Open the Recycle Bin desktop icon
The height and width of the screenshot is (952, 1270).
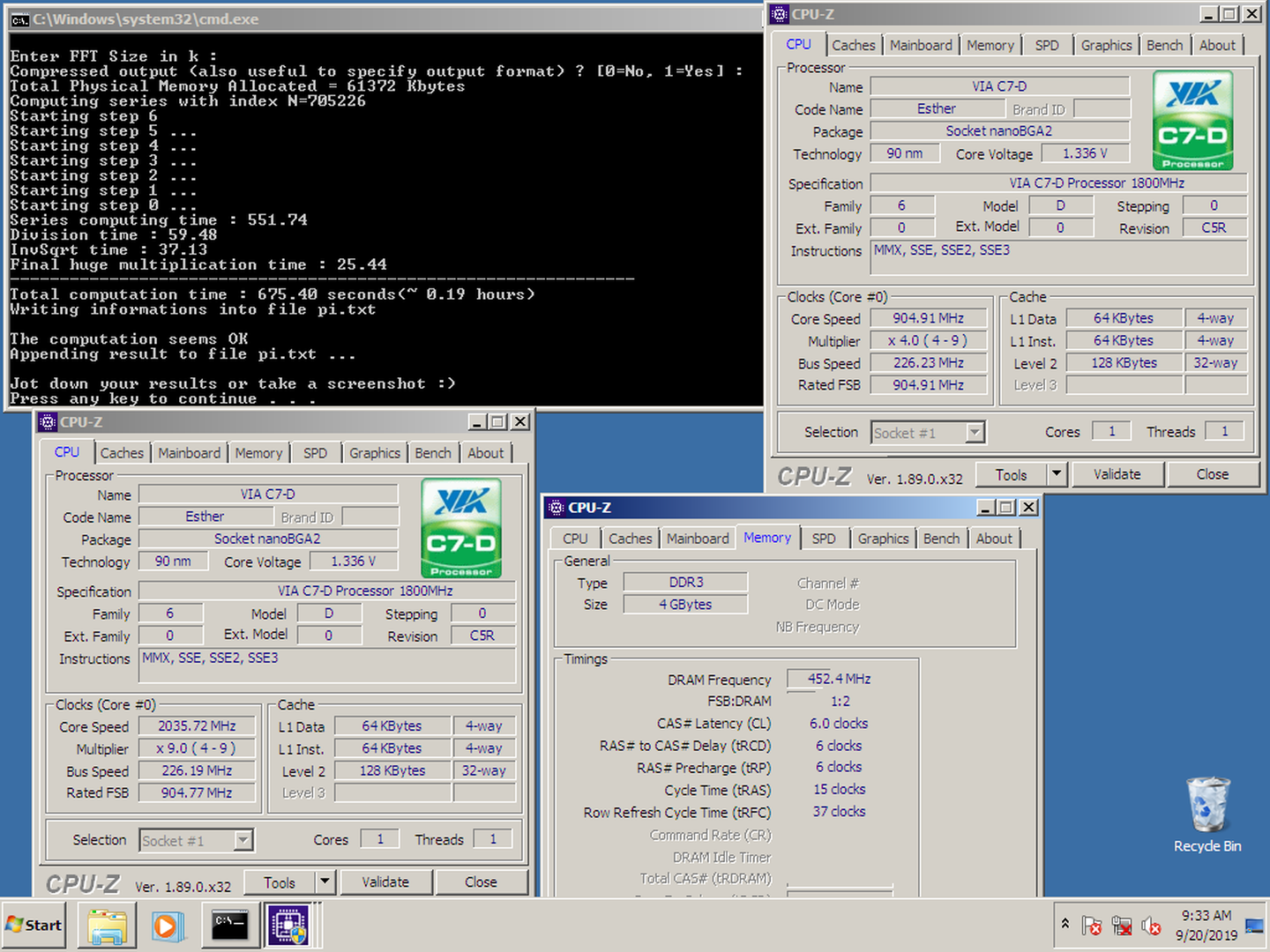[x=1207, y=814]
